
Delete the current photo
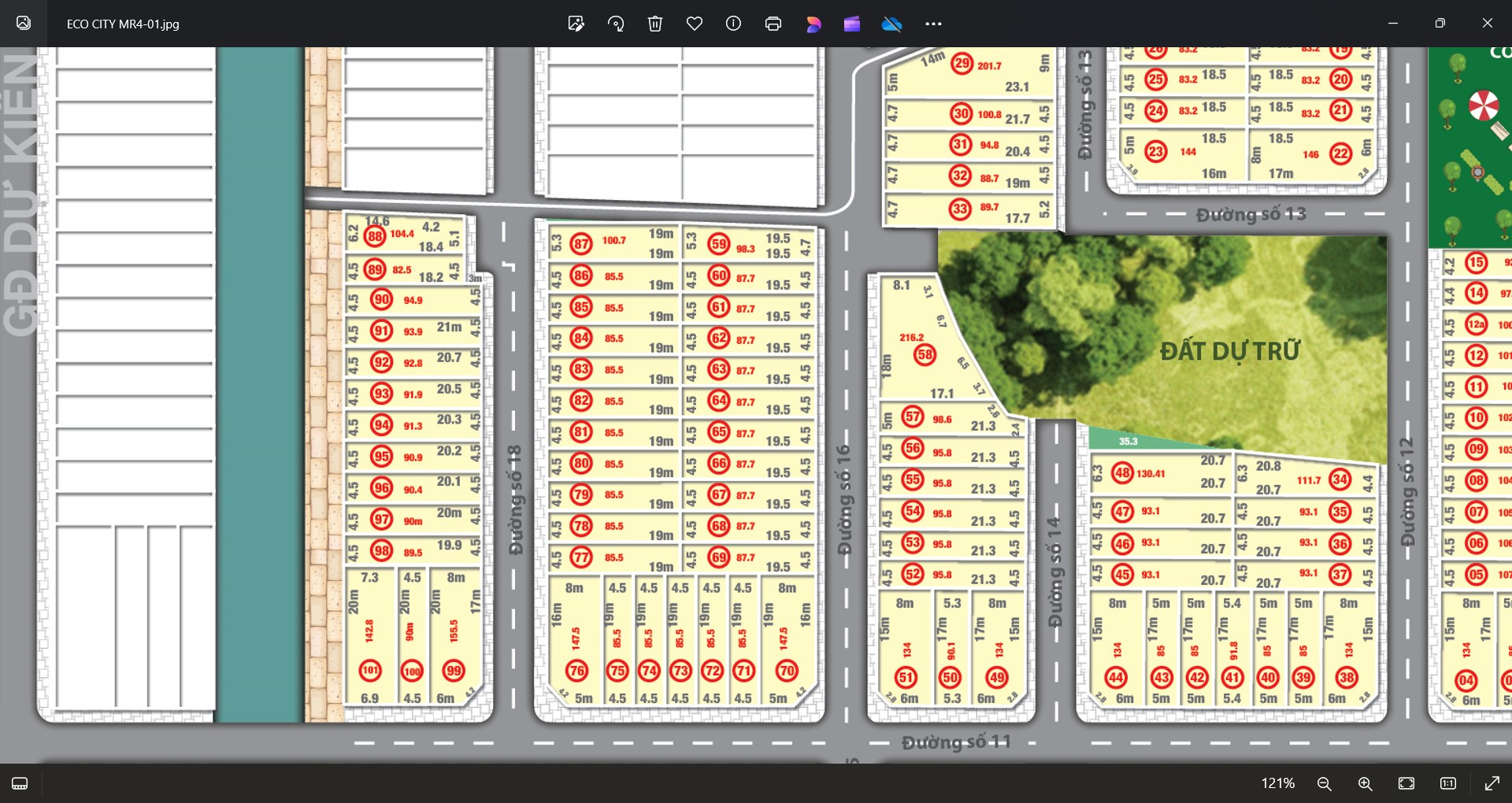(x=655, y=24)
